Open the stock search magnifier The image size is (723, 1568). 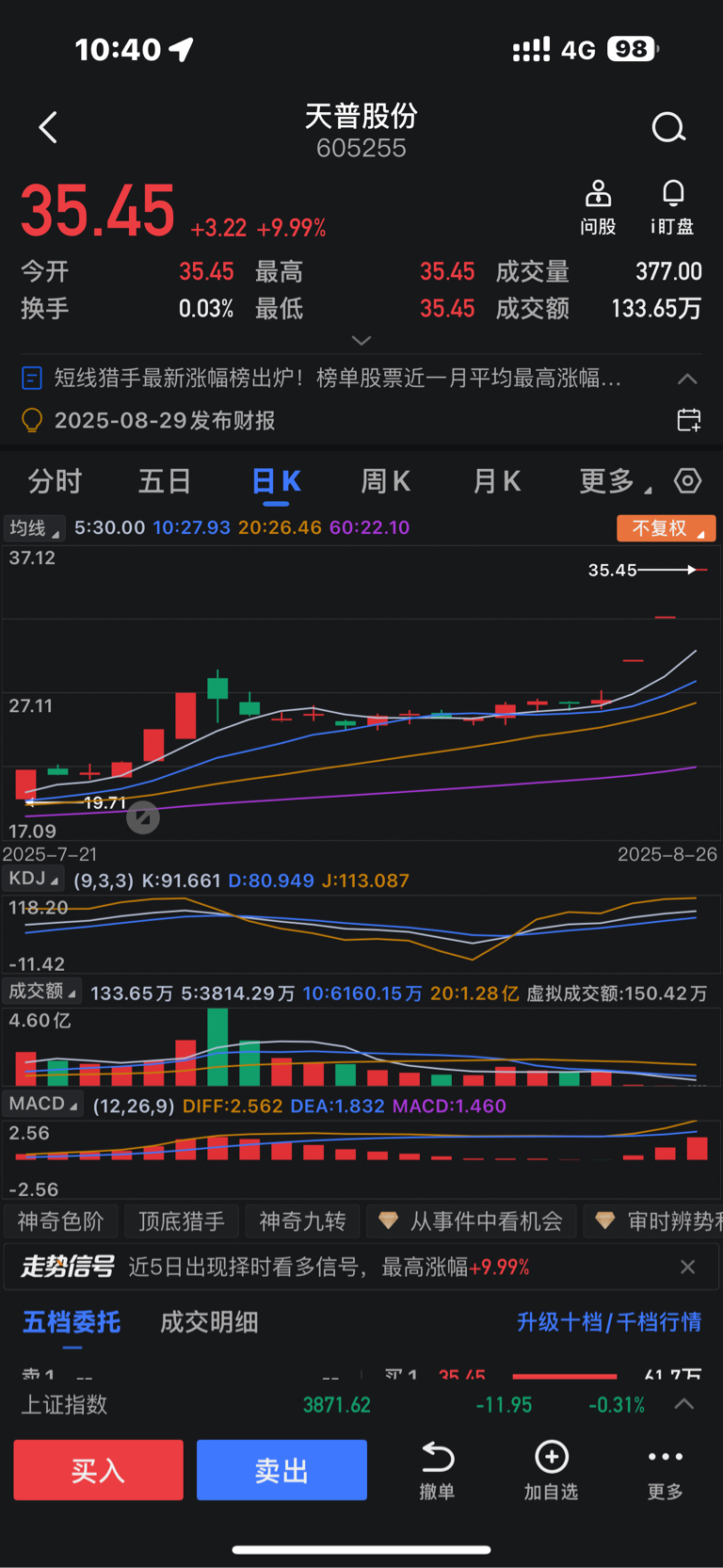(668, 127)
